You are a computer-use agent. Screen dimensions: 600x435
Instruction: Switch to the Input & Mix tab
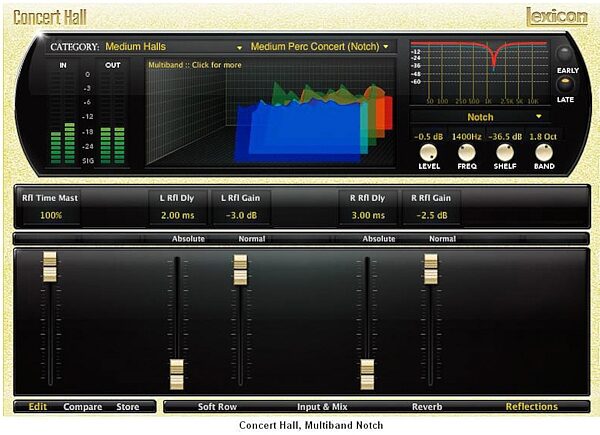click(x=322, y=406)
